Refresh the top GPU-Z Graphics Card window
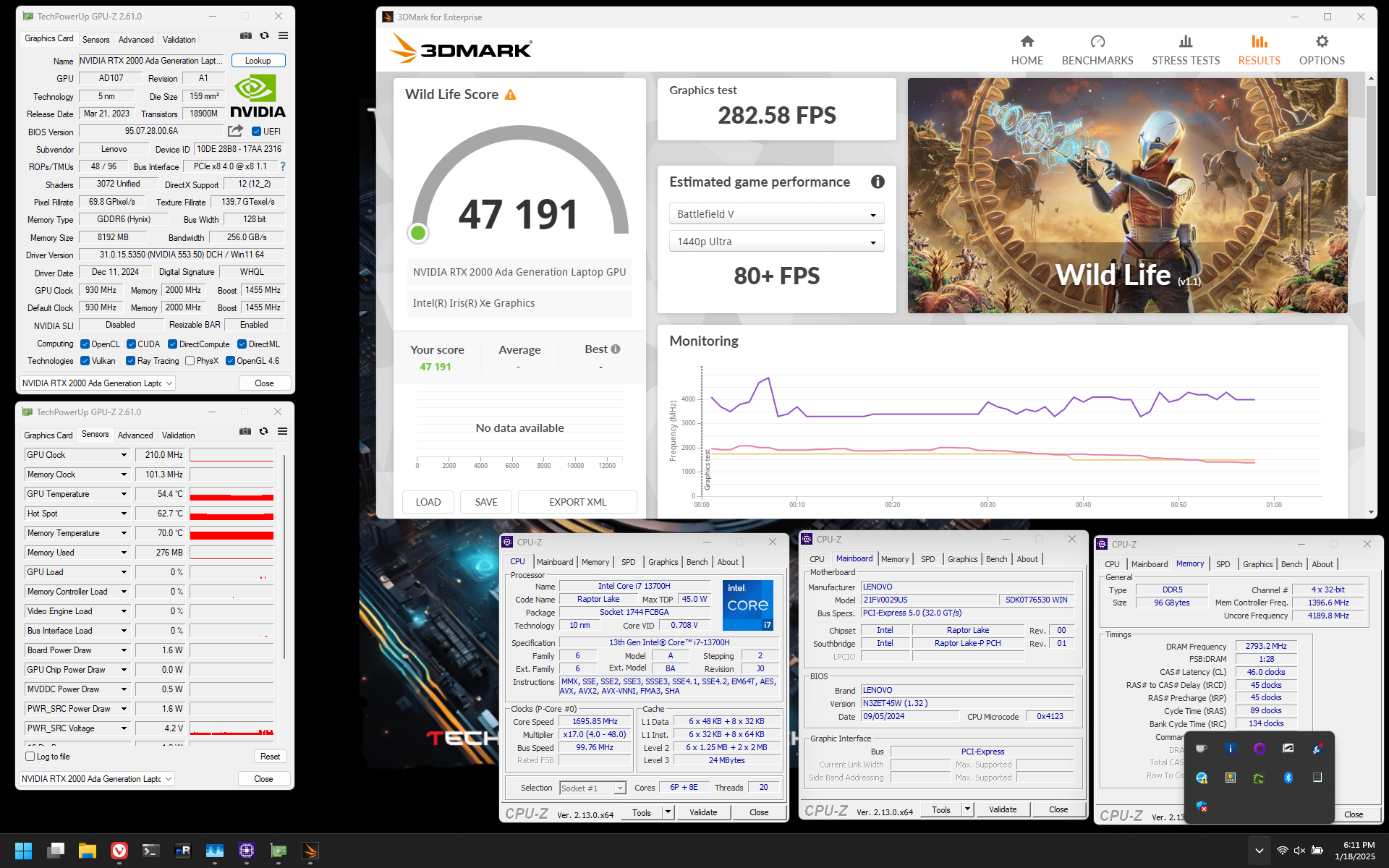Image resolution: width=1389 pixels, height=868 pixels. 265,35
